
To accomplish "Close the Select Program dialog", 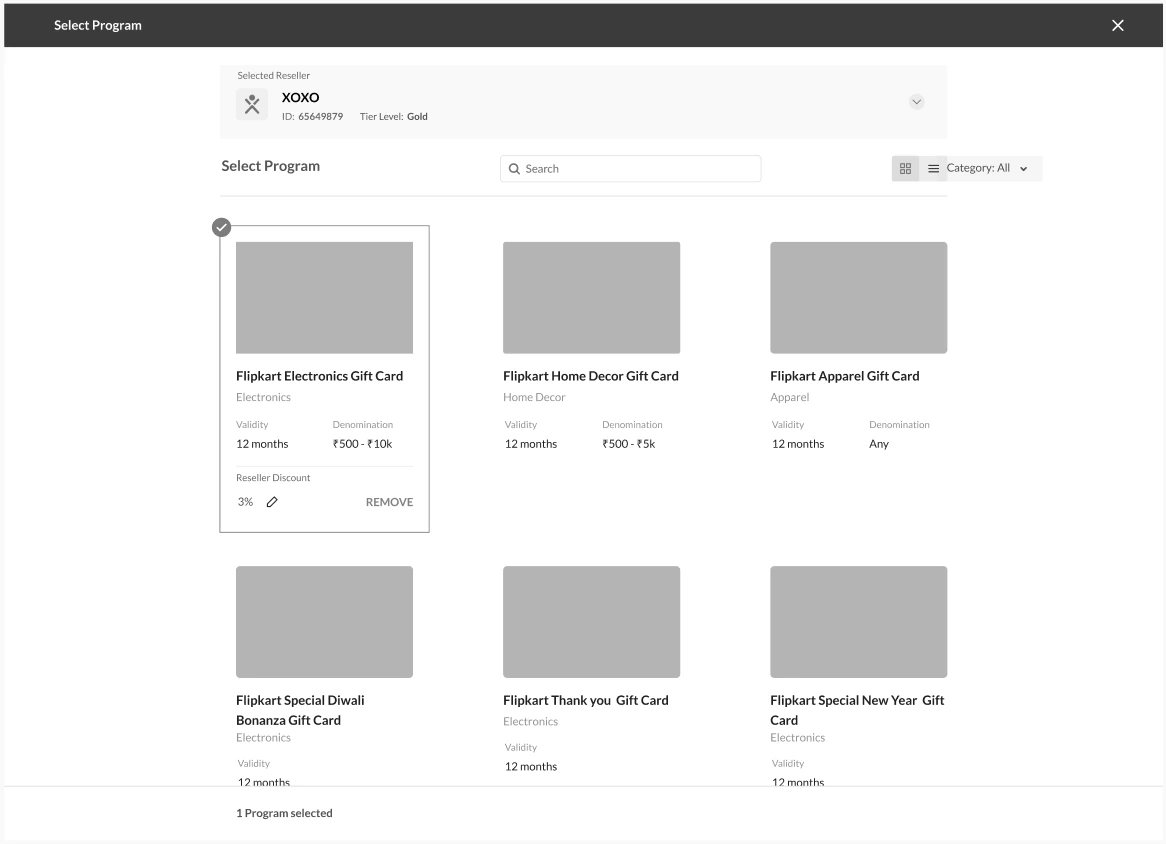I will click(1117, 25).
